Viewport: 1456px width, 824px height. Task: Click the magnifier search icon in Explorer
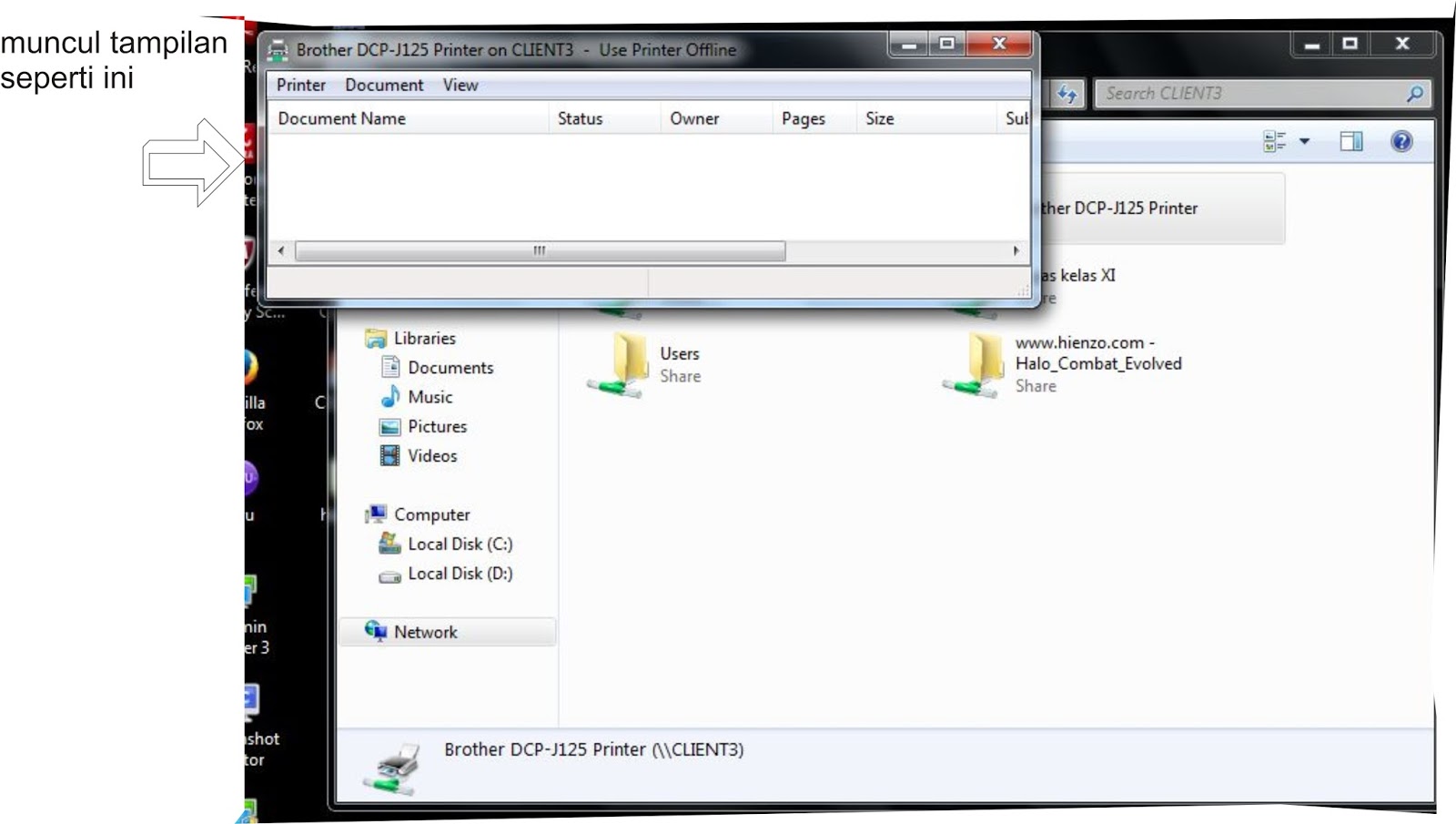[x=1415, y=94]
